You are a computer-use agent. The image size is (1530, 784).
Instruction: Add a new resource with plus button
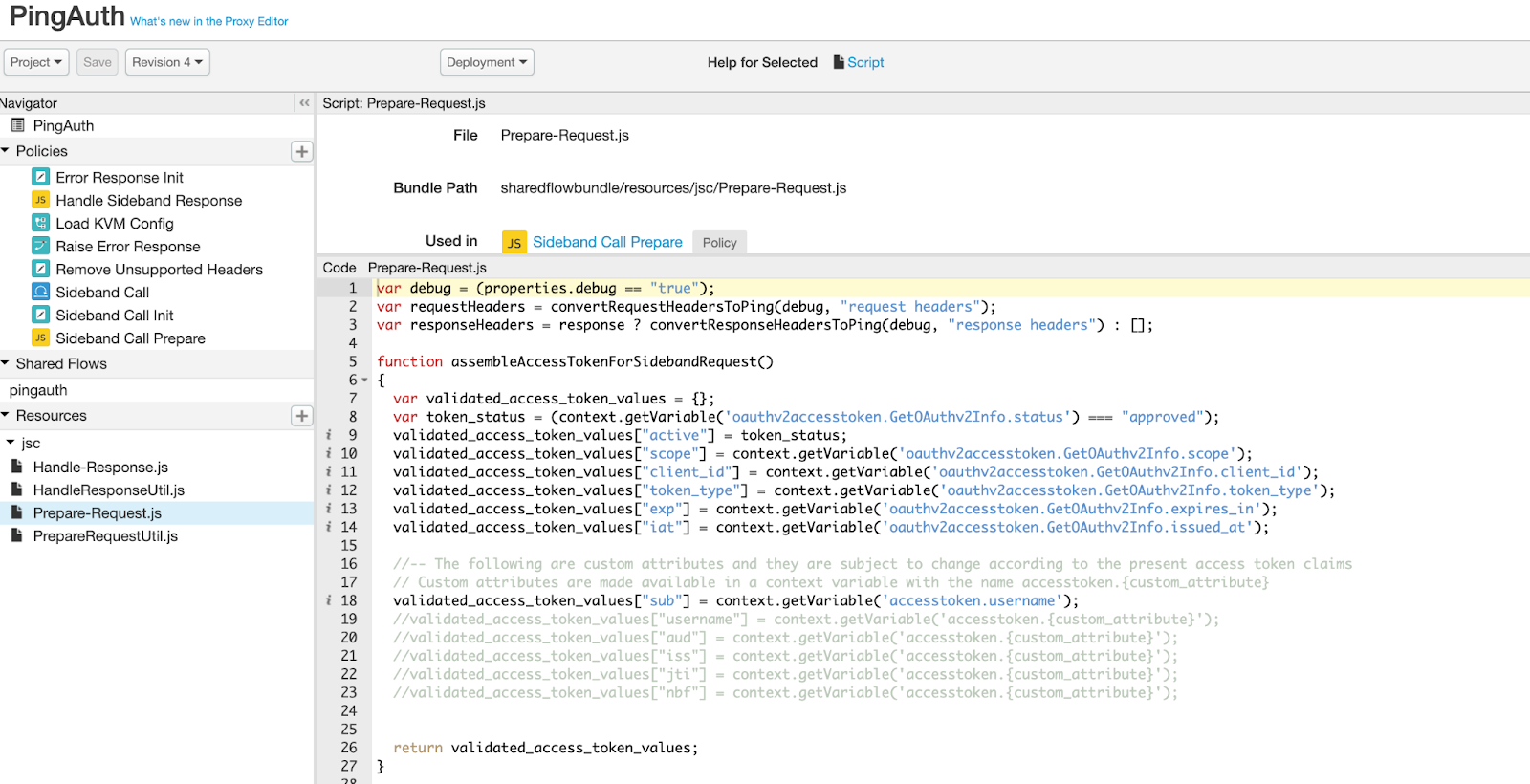[x=301, y=416]
